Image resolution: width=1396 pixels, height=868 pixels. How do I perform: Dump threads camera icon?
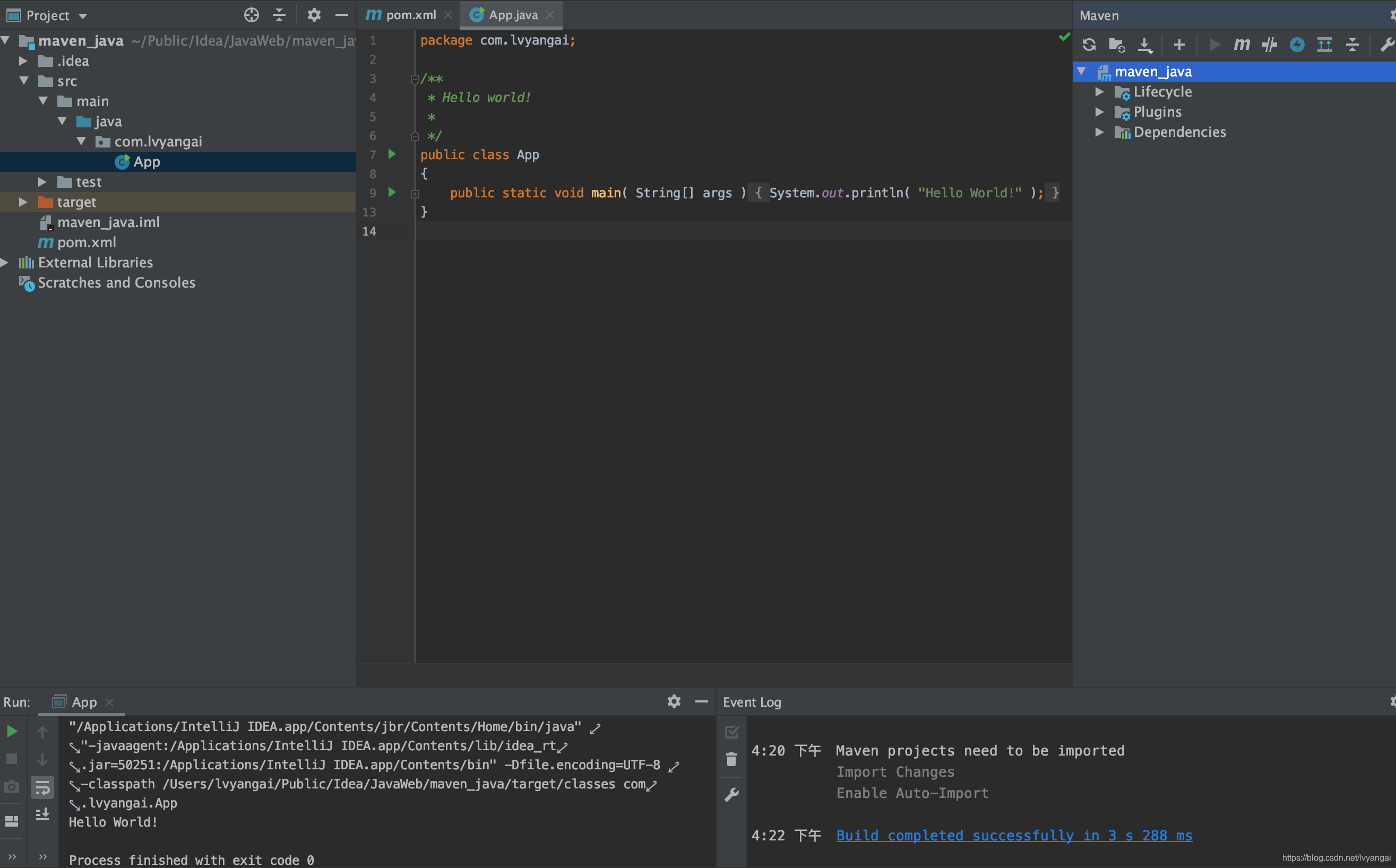(x=12, y=787)
